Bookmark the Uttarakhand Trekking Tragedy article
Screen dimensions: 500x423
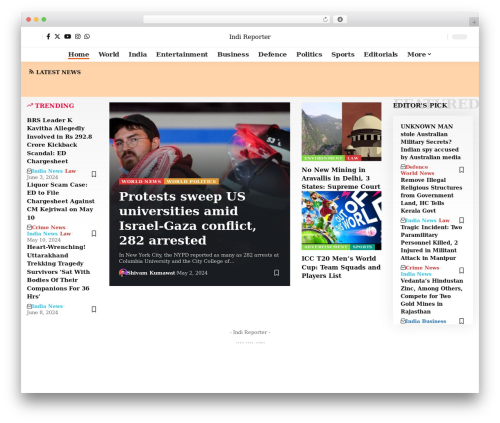coord(94,309)
